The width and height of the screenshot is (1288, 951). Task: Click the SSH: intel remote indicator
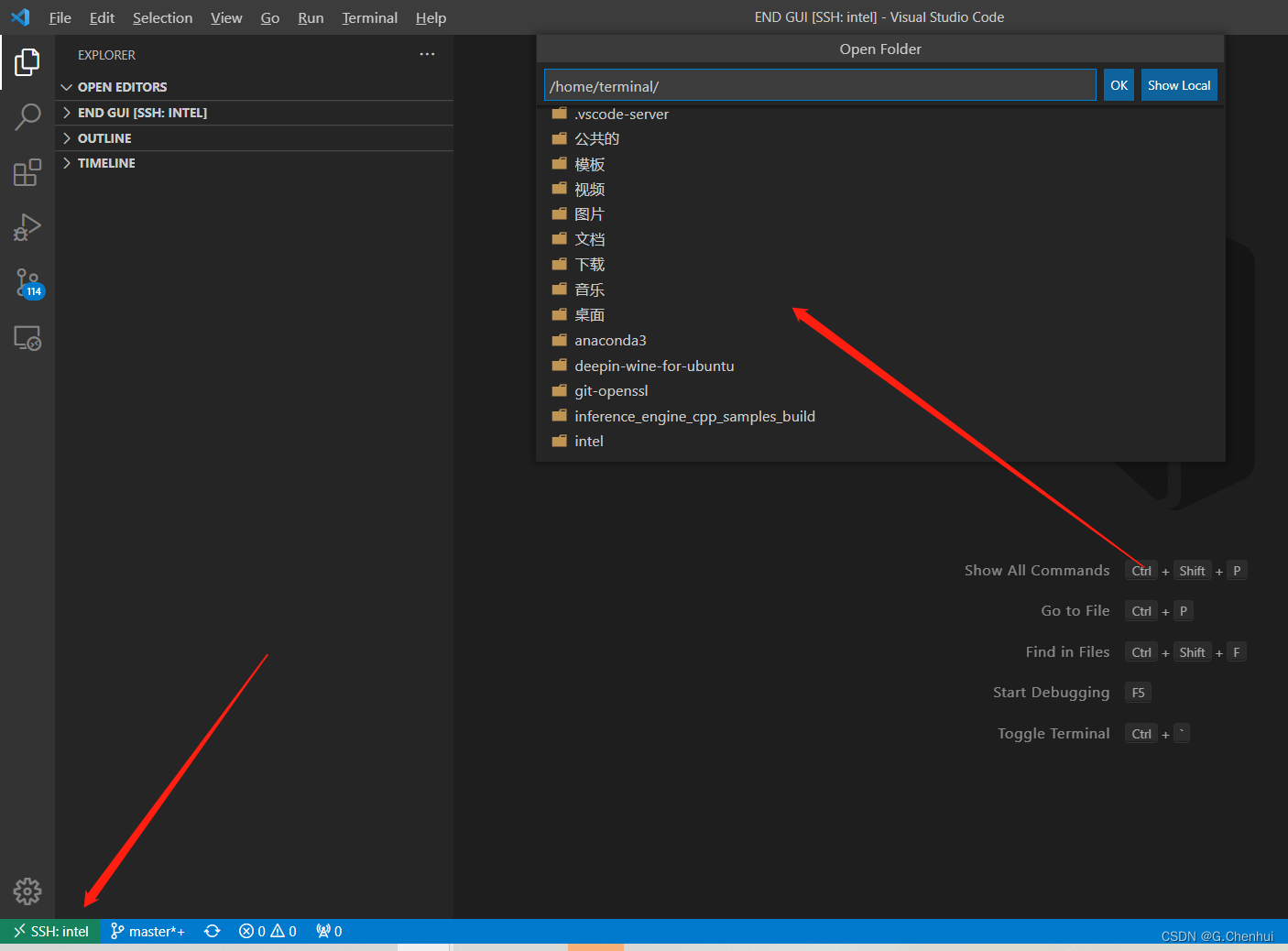[50, 931]
